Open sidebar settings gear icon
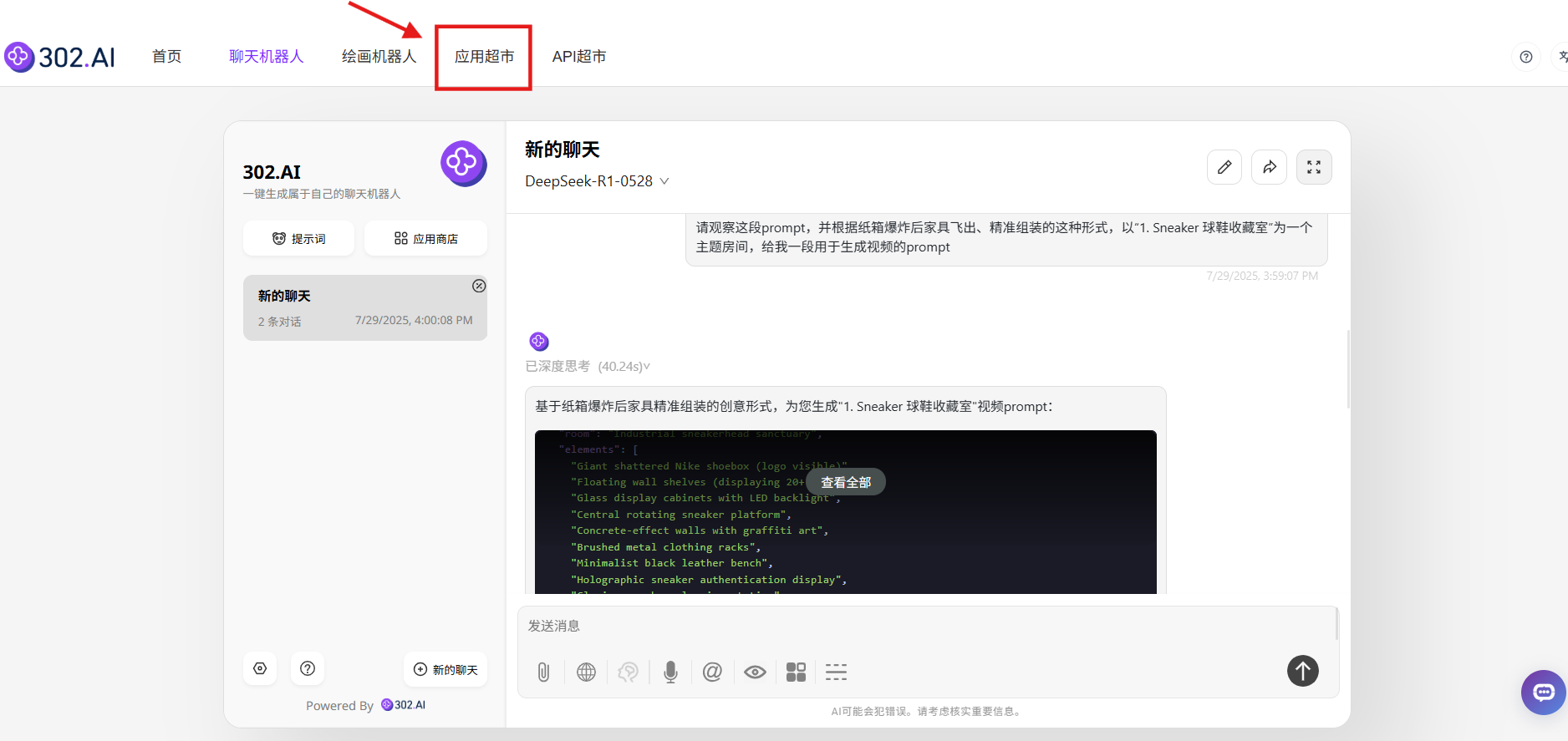1568x741 pixels. tap(260, 668)
